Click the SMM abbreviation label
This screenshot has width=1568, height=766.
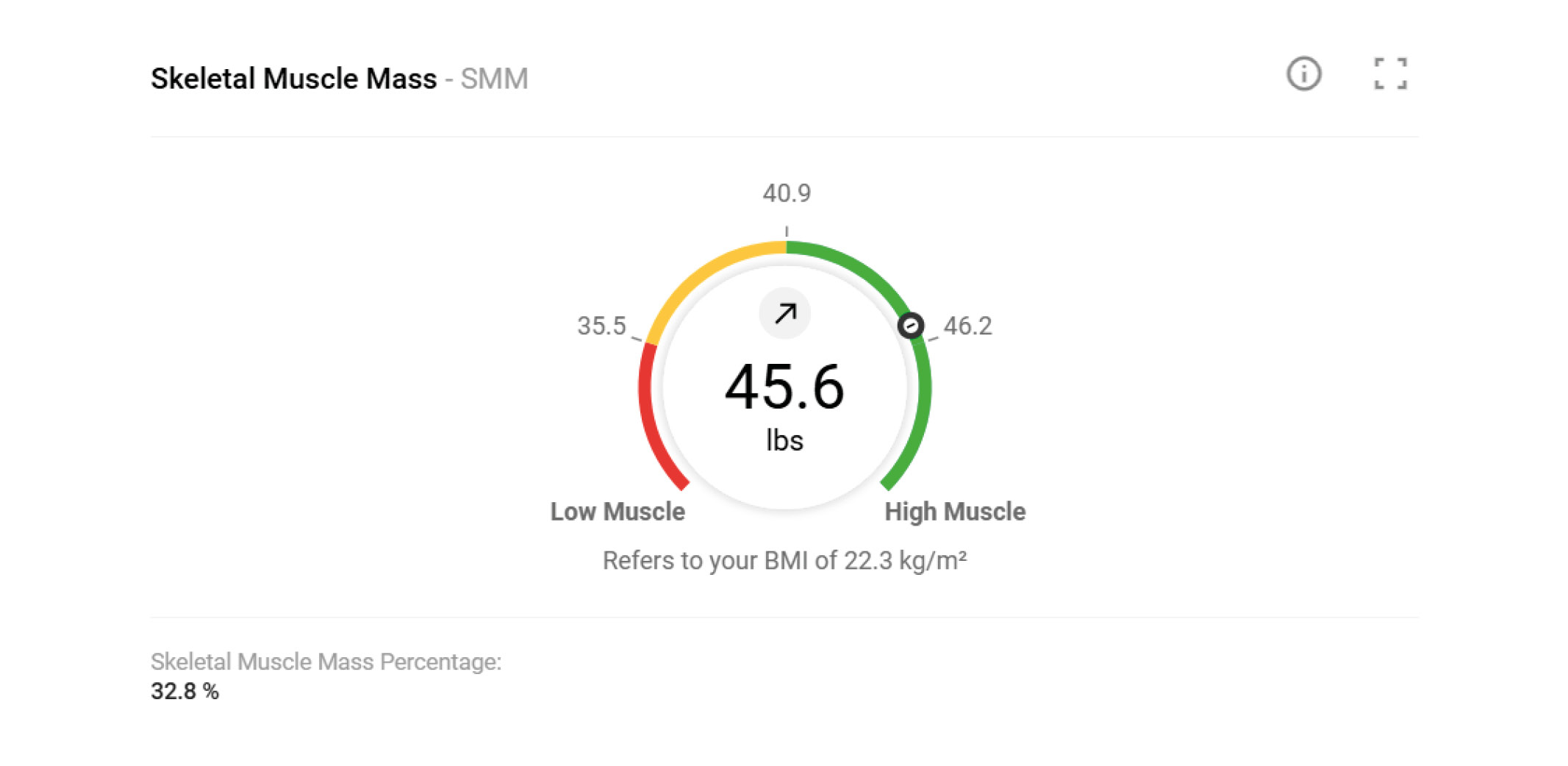click(x=494, y=79)
